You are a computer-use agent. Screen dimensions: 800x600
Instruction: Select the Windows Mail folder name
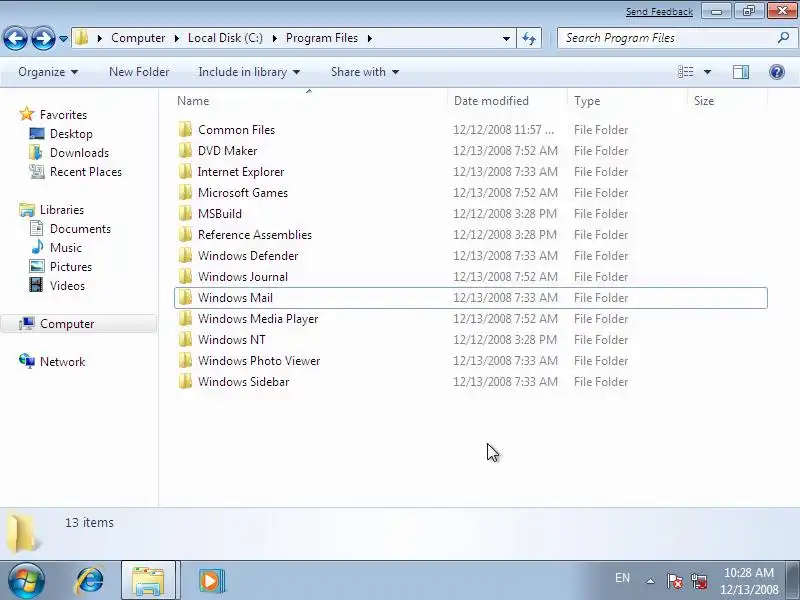click(235, 297)
